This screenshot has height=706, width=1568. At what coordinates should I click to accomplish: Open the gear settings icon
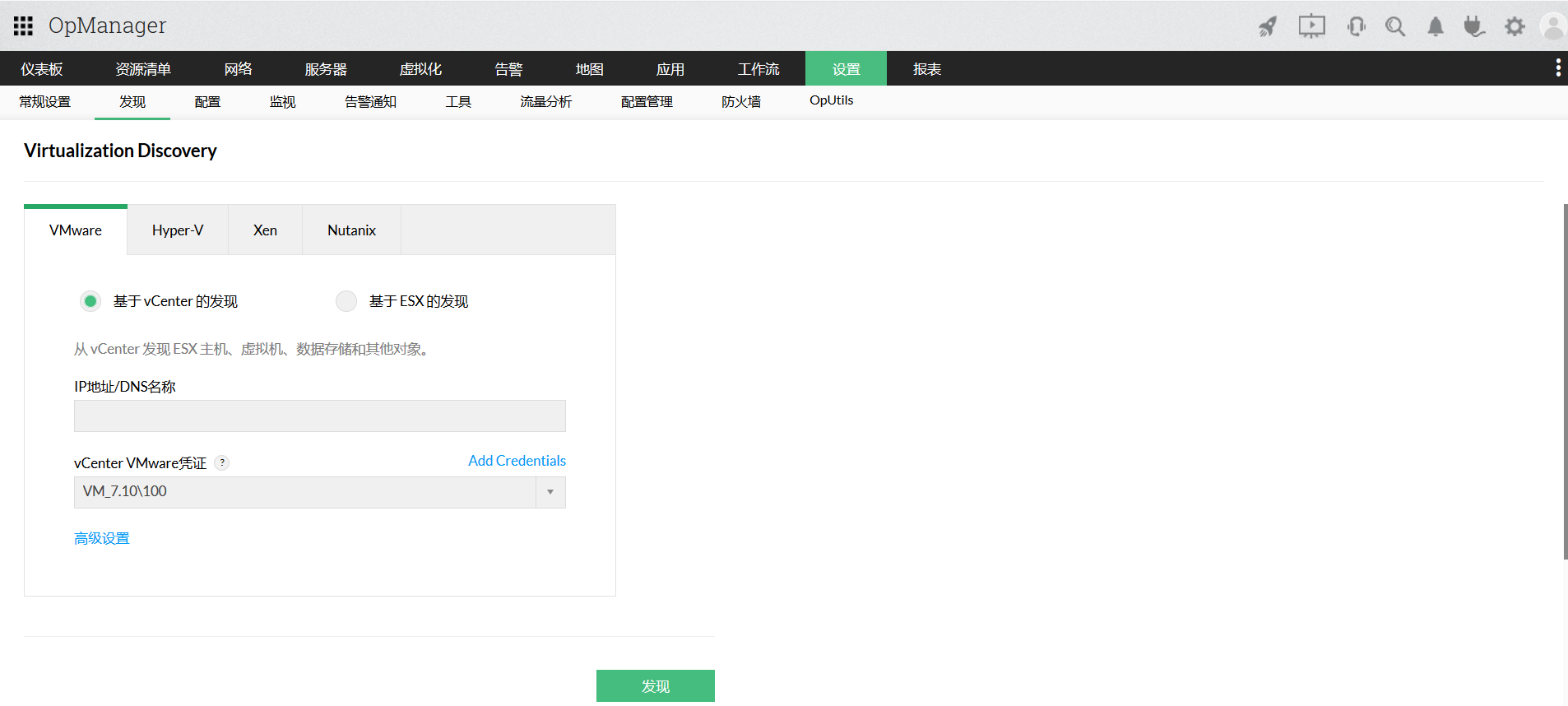click(1515, 26)
